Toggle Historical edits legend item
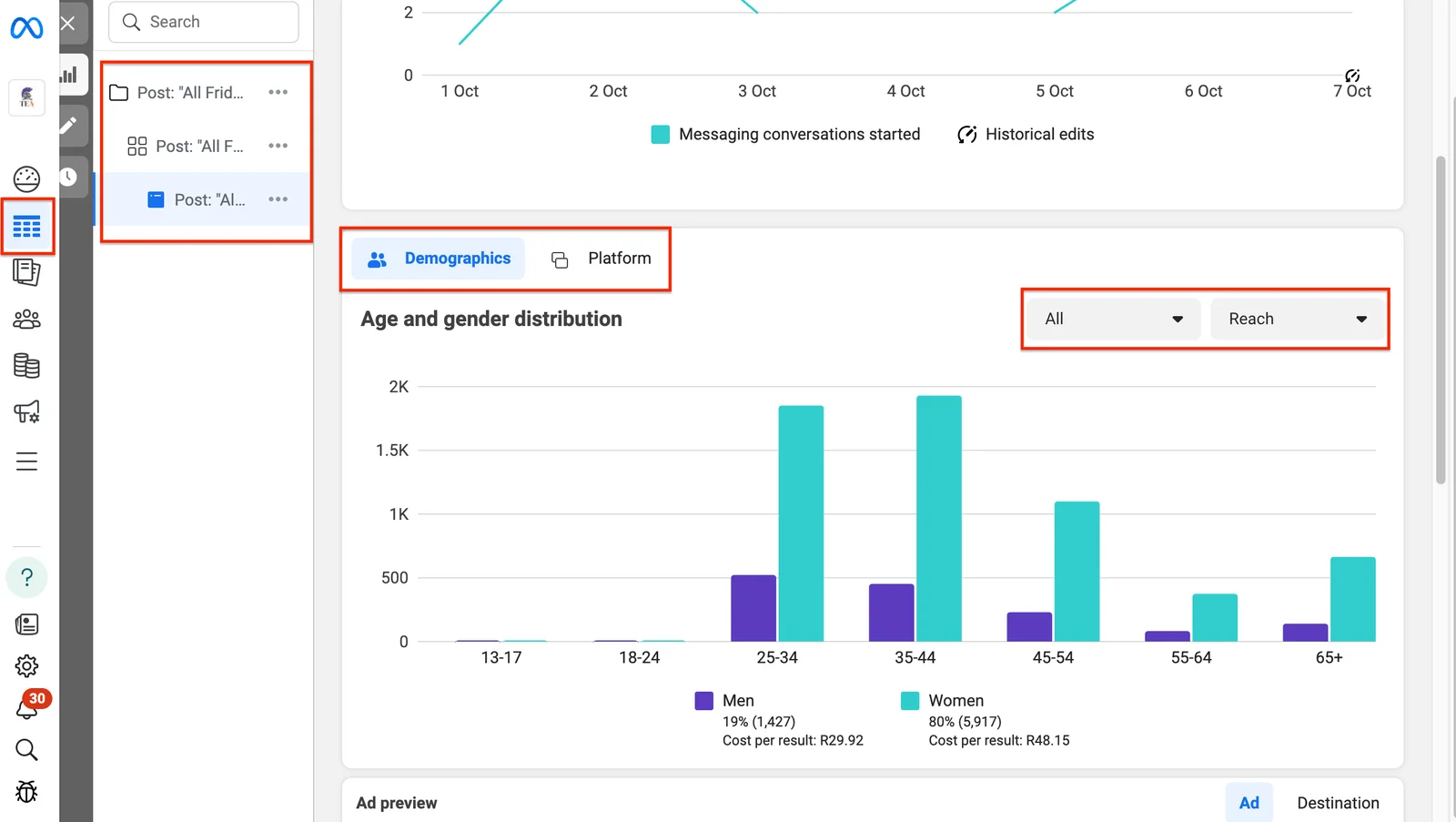This screenshot has height=822, width=1456. (1026, 135)
